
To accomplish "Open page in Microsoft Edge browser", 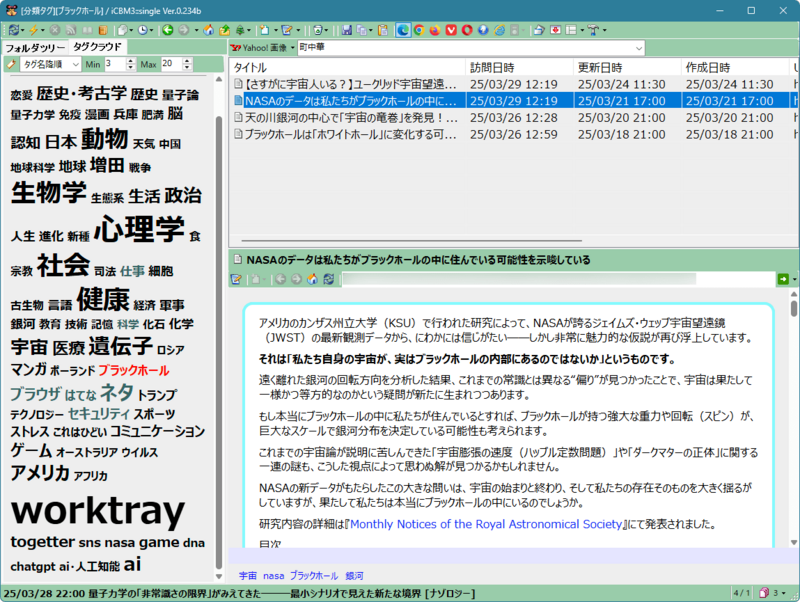I will pyautogui.click(x=403, y=30).
